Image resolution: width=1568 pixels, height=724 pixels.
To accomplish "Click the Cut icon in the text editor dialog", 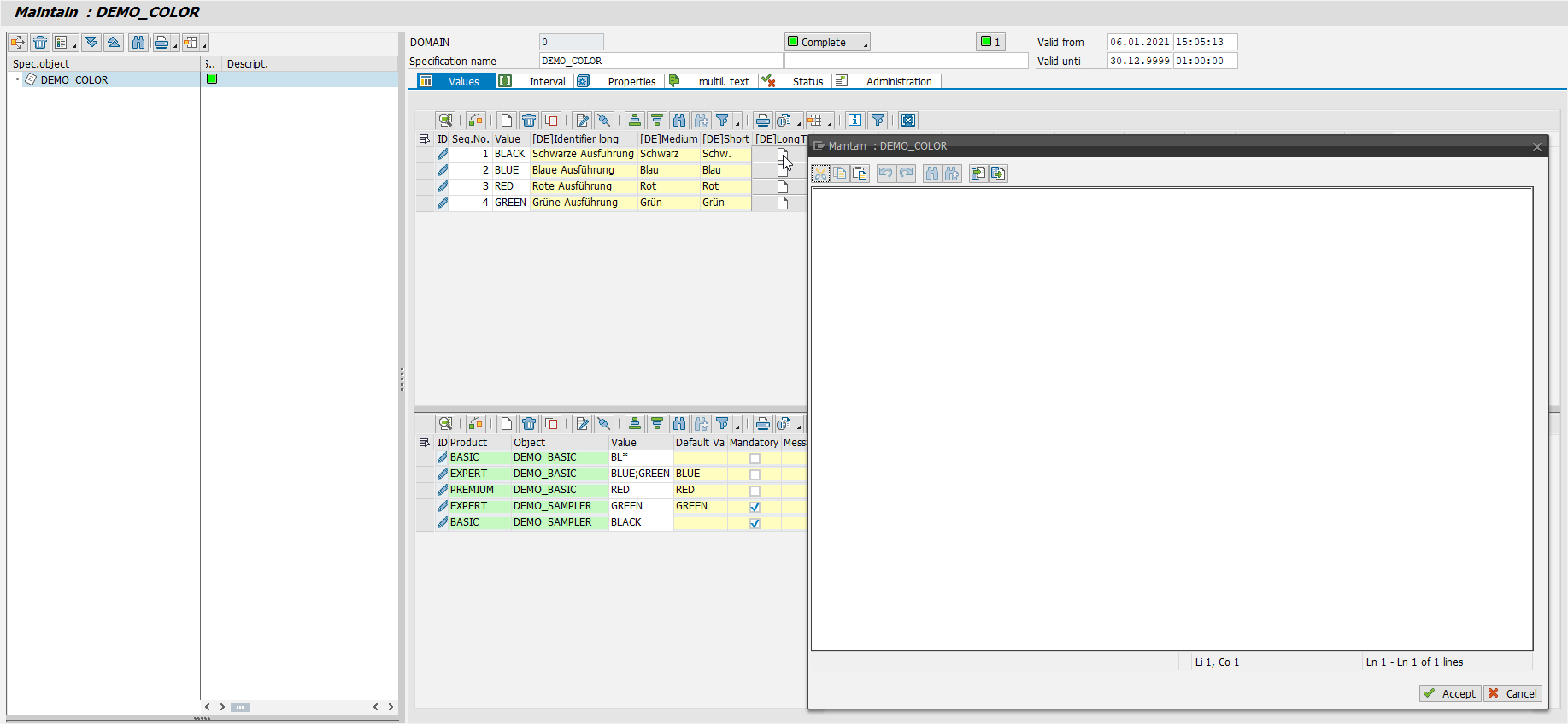I will [820, 174].
